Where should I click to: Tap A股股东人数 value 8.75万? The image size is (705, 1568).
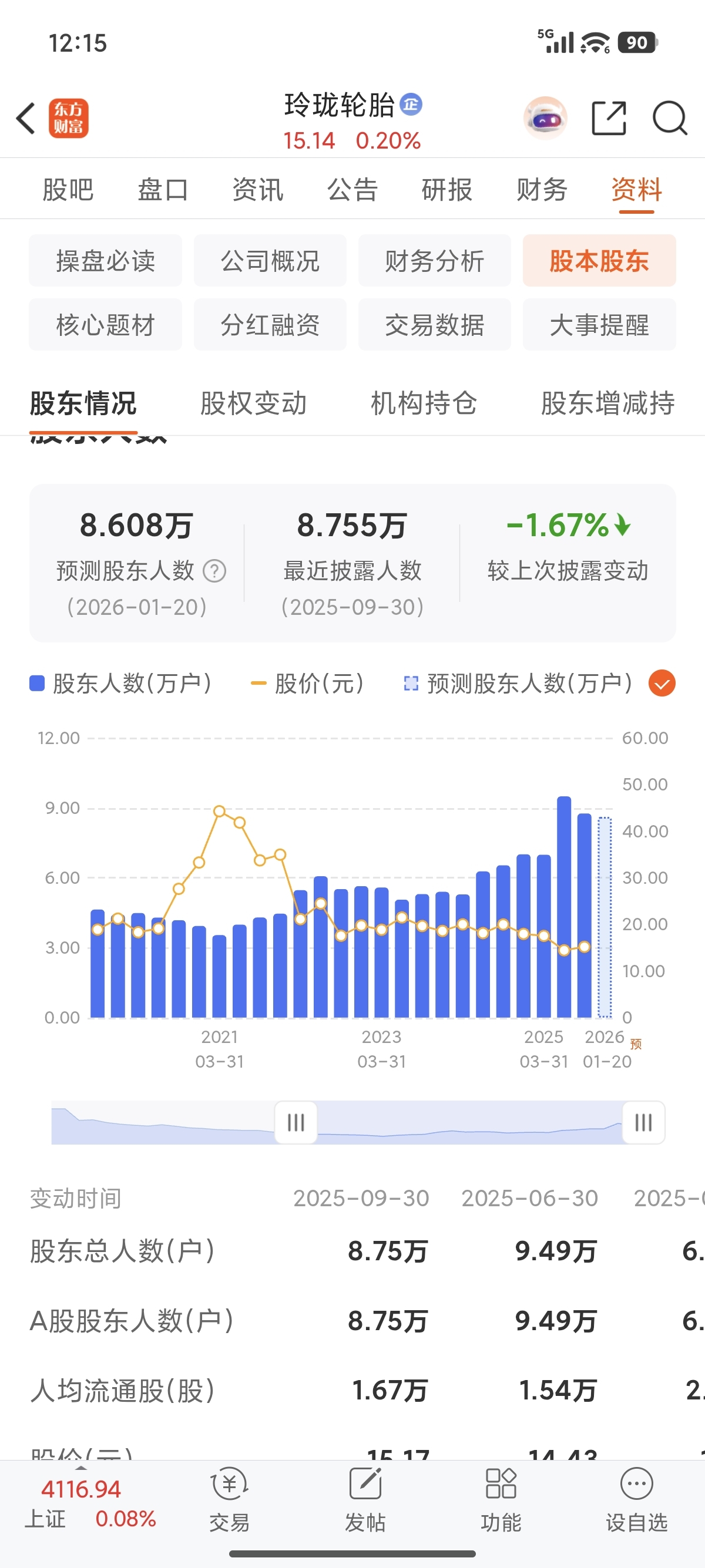click(x=388, y=1320)
